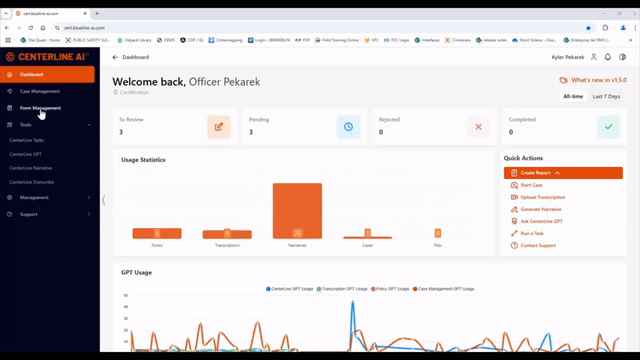Open the tab search dropdown
The width and height of the screenshot is (640, 360).
[6, 13]
